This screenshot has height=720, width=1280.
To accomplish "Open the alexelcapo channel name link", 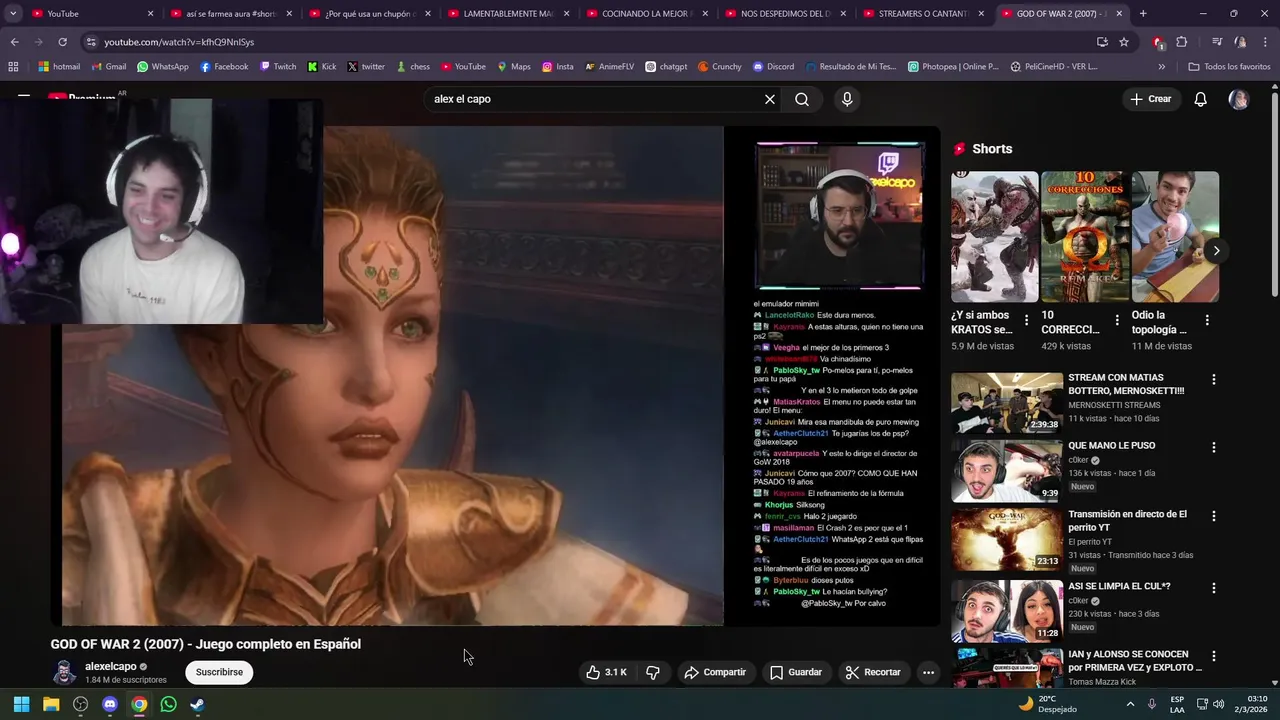I will (x=111, y=666).
